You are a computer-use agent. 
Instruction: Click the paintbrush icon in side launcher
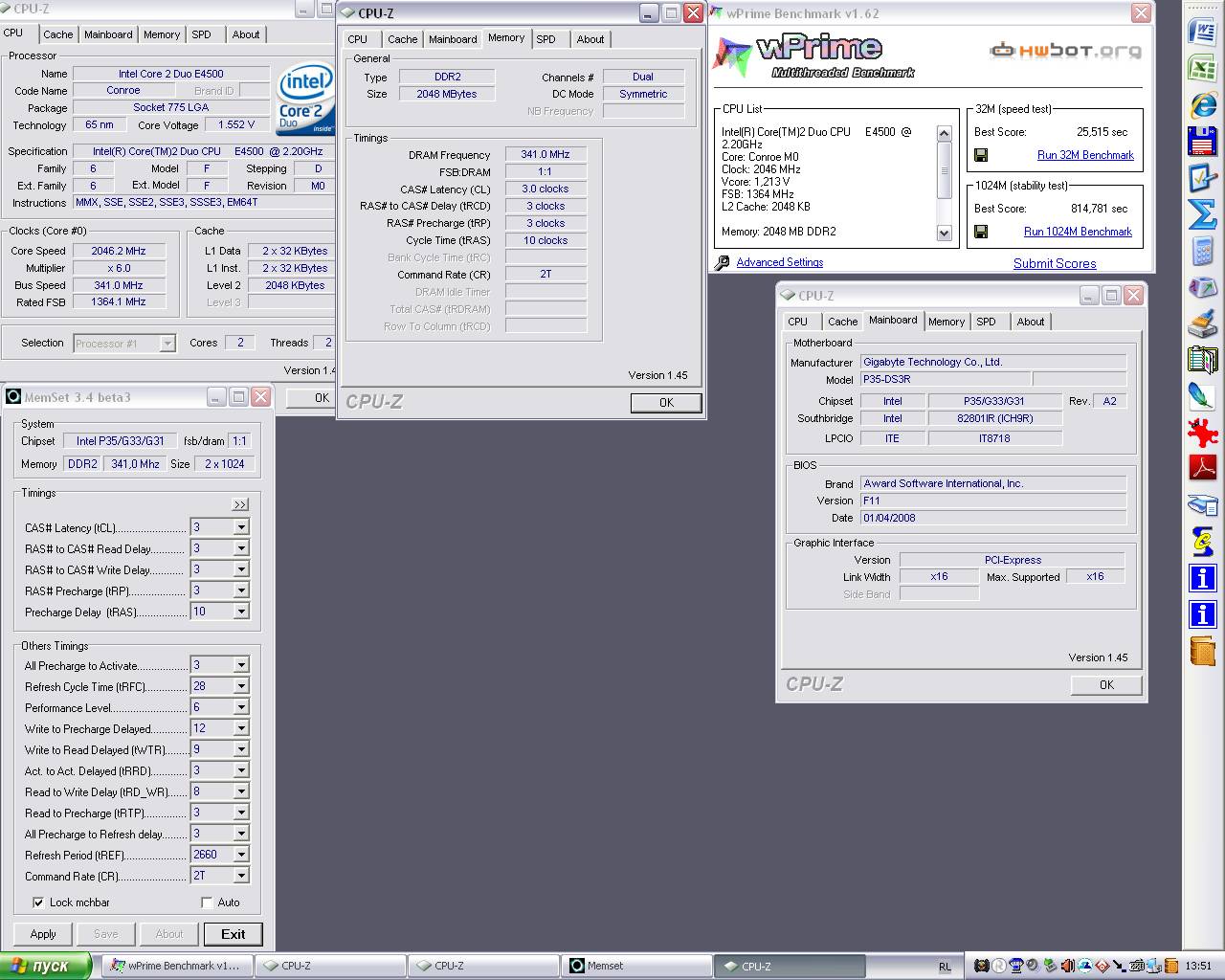[1202, 323]
